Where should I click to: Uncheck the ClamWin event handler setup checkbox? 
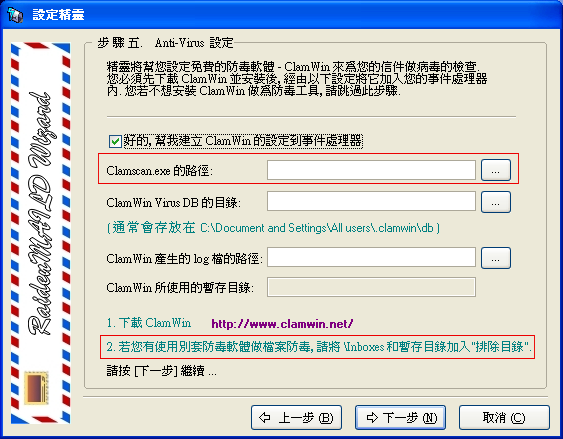pyautogui.click(x=115, y=141)
